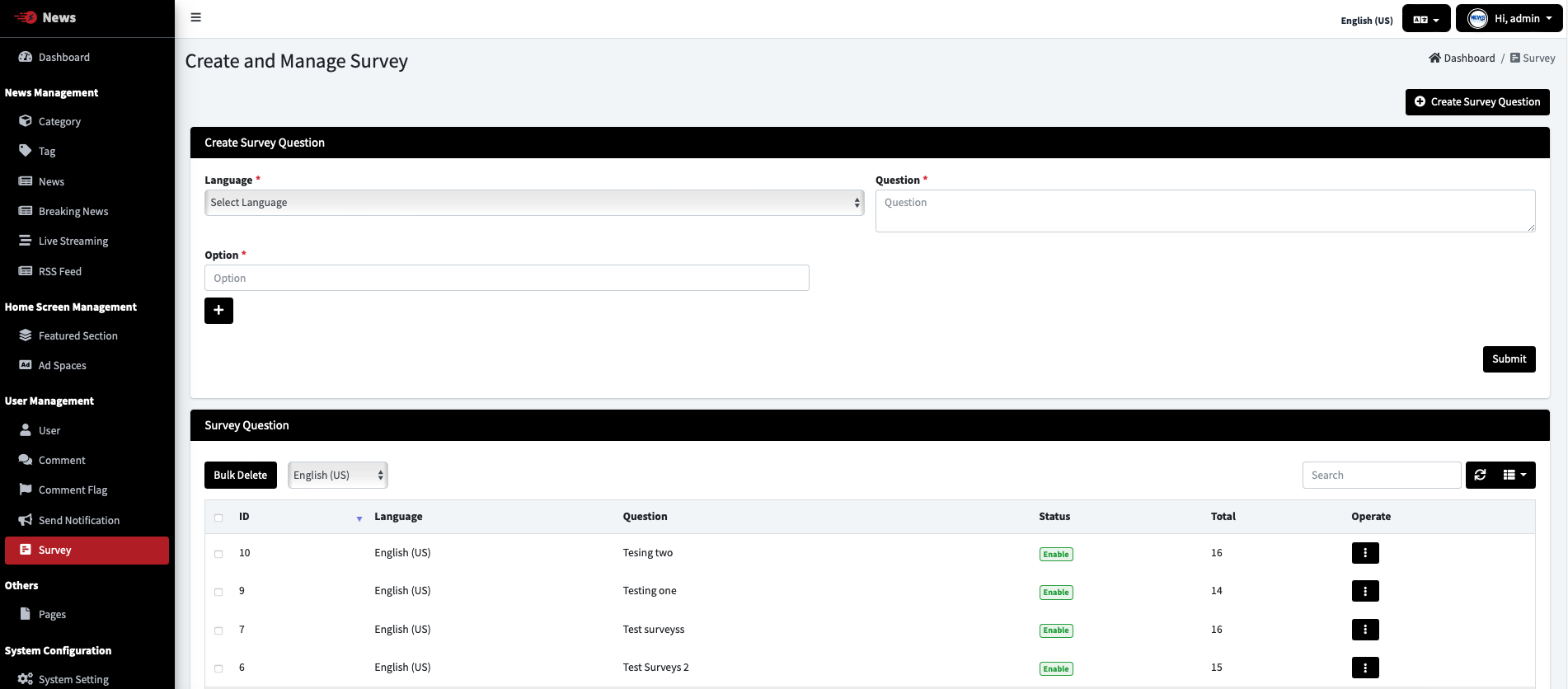Check the row with ID 10
This screenshot has width=1568, height=689.
coord(218,554)
